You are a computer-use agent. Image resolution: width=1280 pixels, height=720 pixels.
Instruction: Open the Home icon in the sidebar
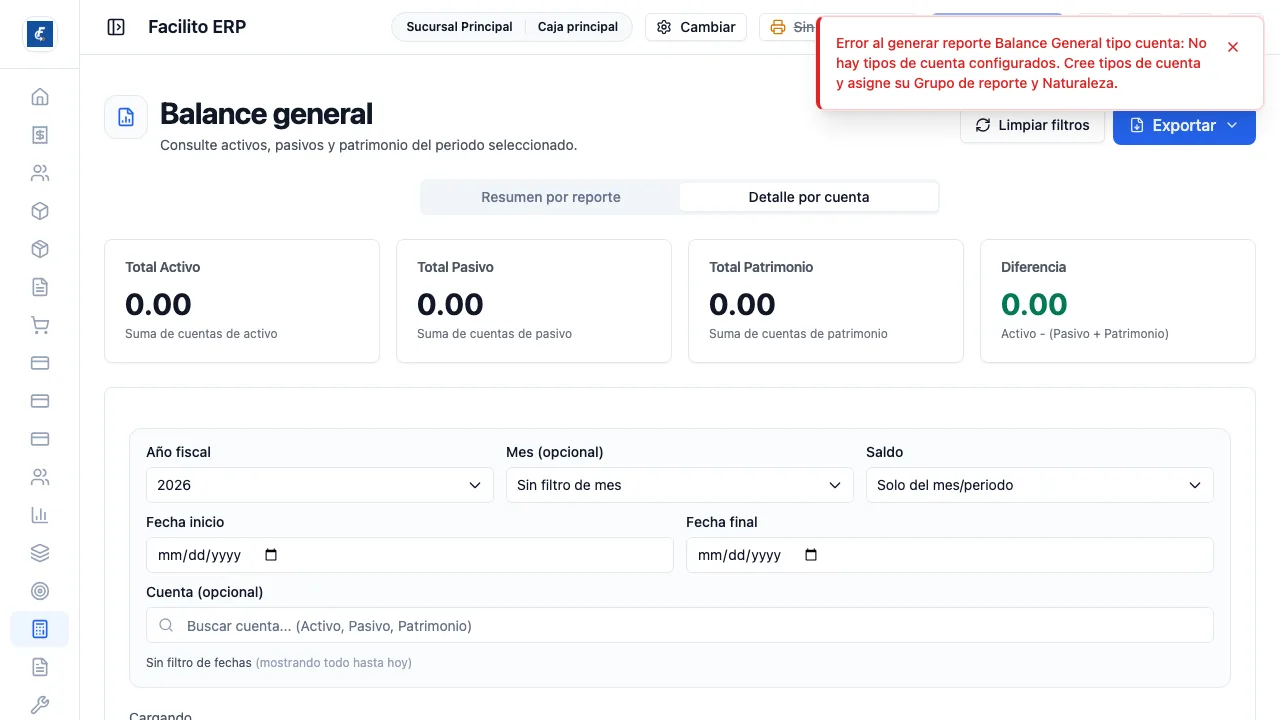click(40, 97)
